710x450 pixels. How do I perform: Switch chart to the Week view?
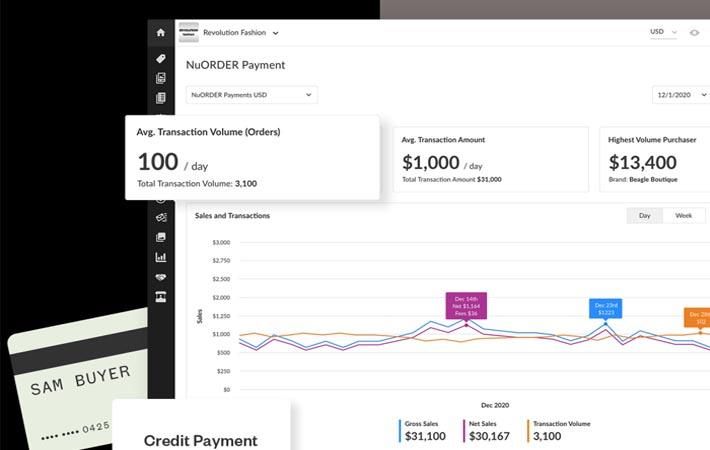pyautogui.click(x=683, y=215)
